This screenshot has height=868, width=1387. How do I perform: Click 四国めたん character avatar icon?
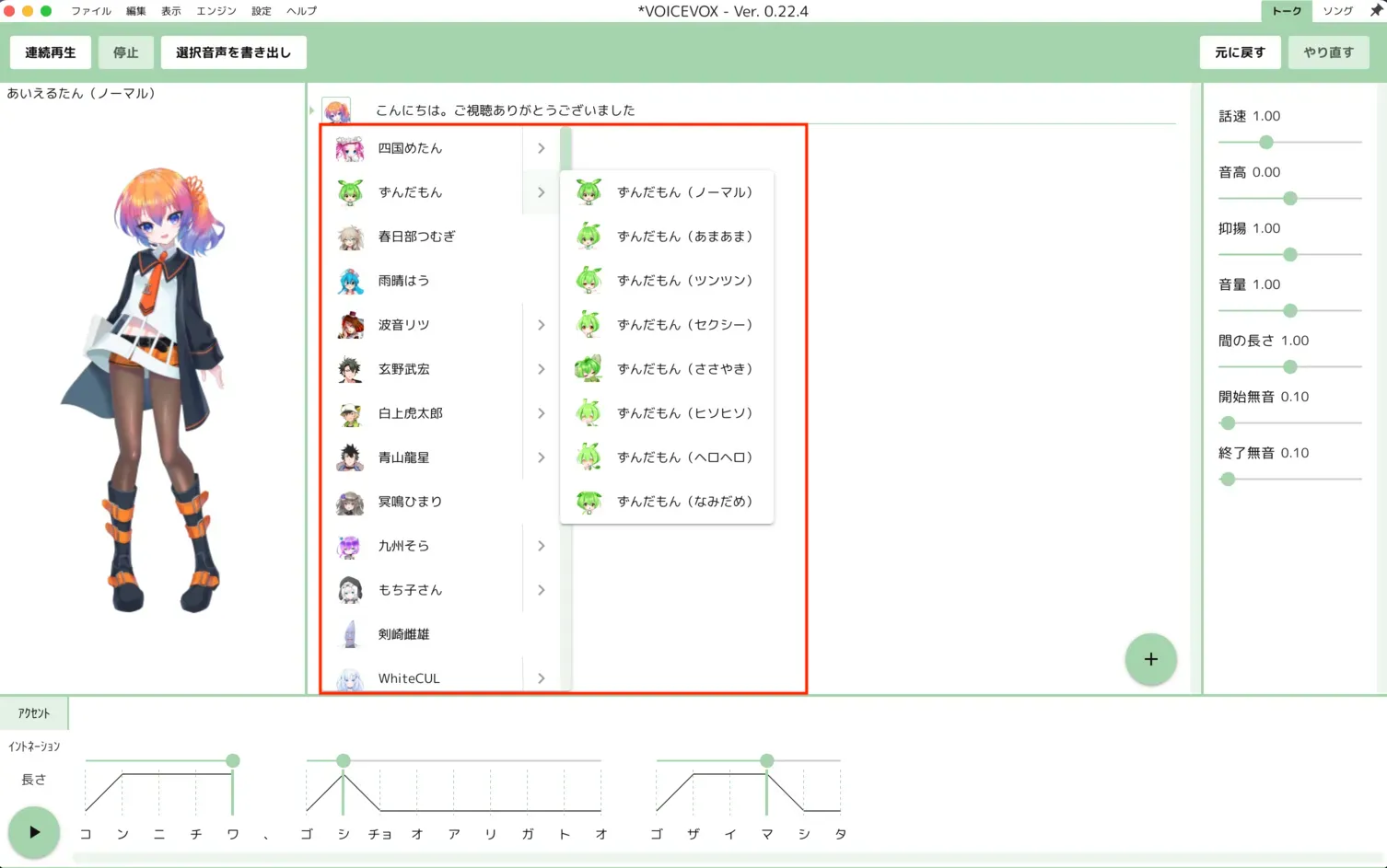click(350, 148)
